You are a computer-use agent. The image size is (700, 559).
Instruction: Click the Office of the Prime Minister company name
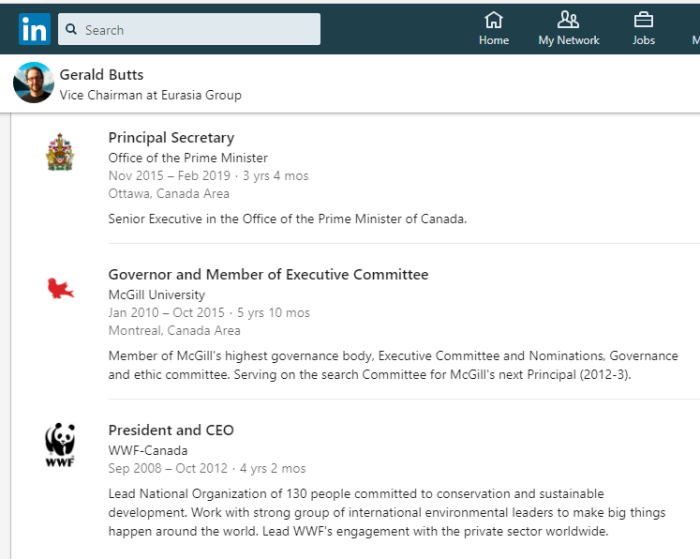click(x=188, y=158)
